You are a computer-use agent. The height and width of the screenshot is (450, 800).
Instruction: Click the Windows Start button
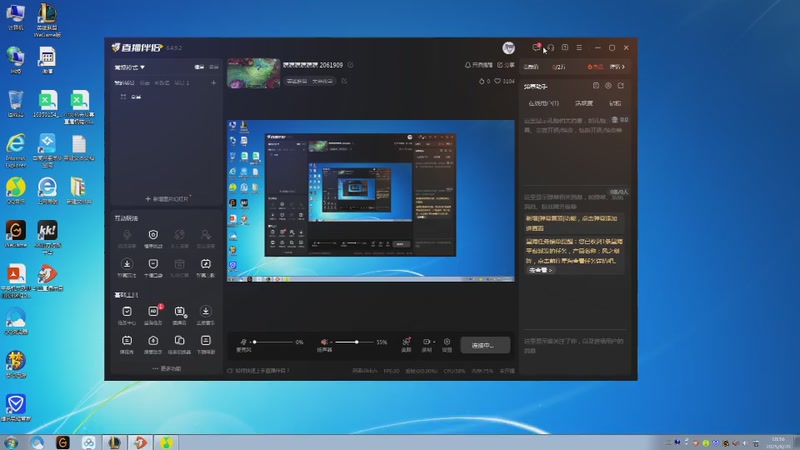coord(11,442)
